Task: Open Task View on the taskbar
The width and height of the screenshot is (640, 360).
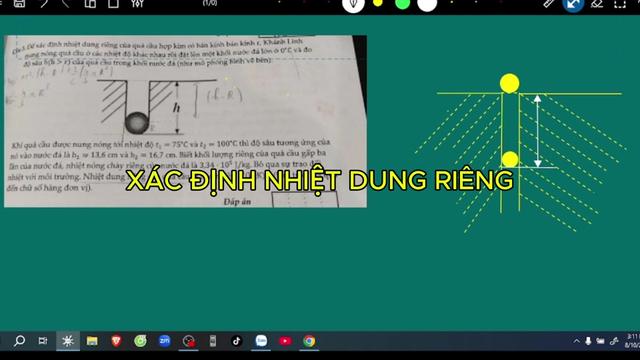Action: (43, 341)
